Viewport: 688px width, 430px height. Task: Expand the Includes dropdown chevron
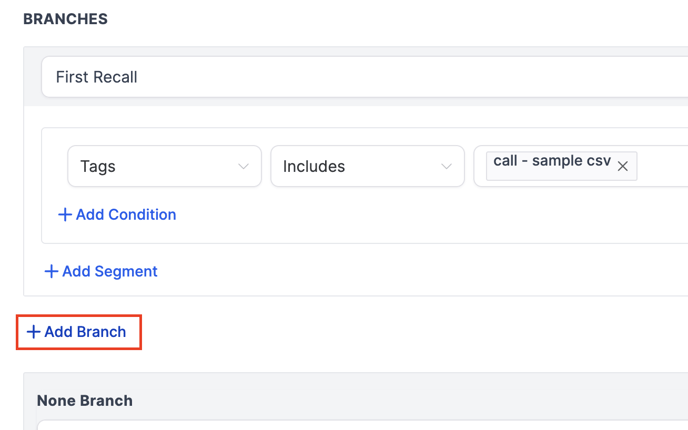(446, 167)
